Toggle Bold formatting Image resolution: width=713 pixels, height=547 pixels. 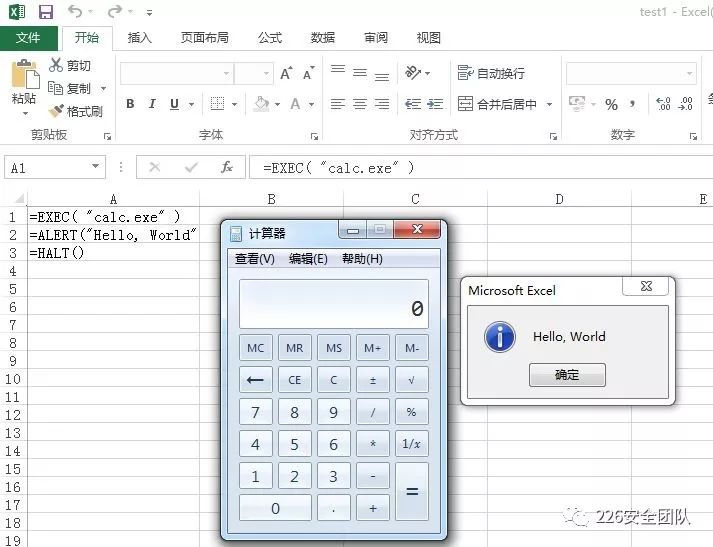tap(130, 104)
